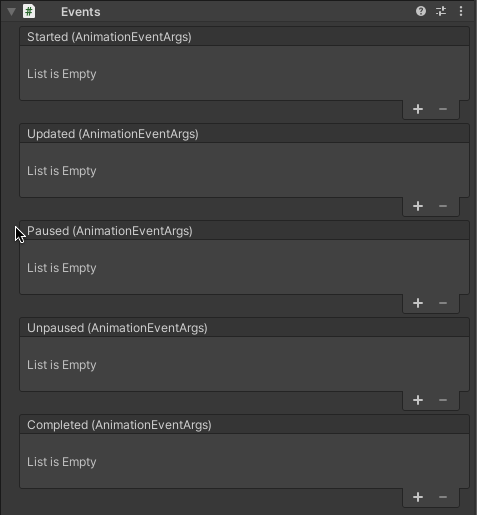Click the Completed event's empty list area
Screen dimensions: 477x515
coord(244,461)
